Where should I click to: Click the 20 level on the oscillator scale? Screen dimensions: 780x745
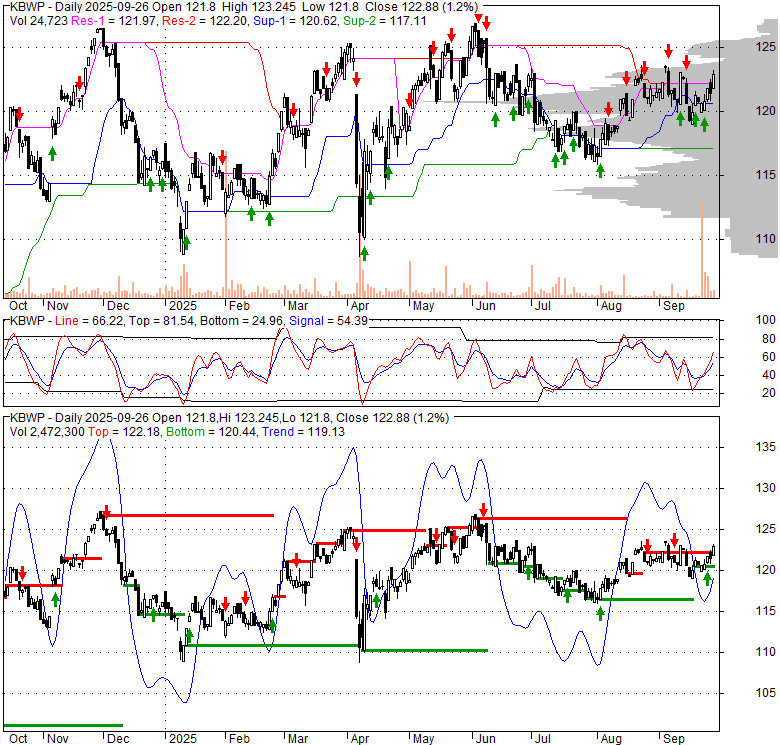[769, 393]
